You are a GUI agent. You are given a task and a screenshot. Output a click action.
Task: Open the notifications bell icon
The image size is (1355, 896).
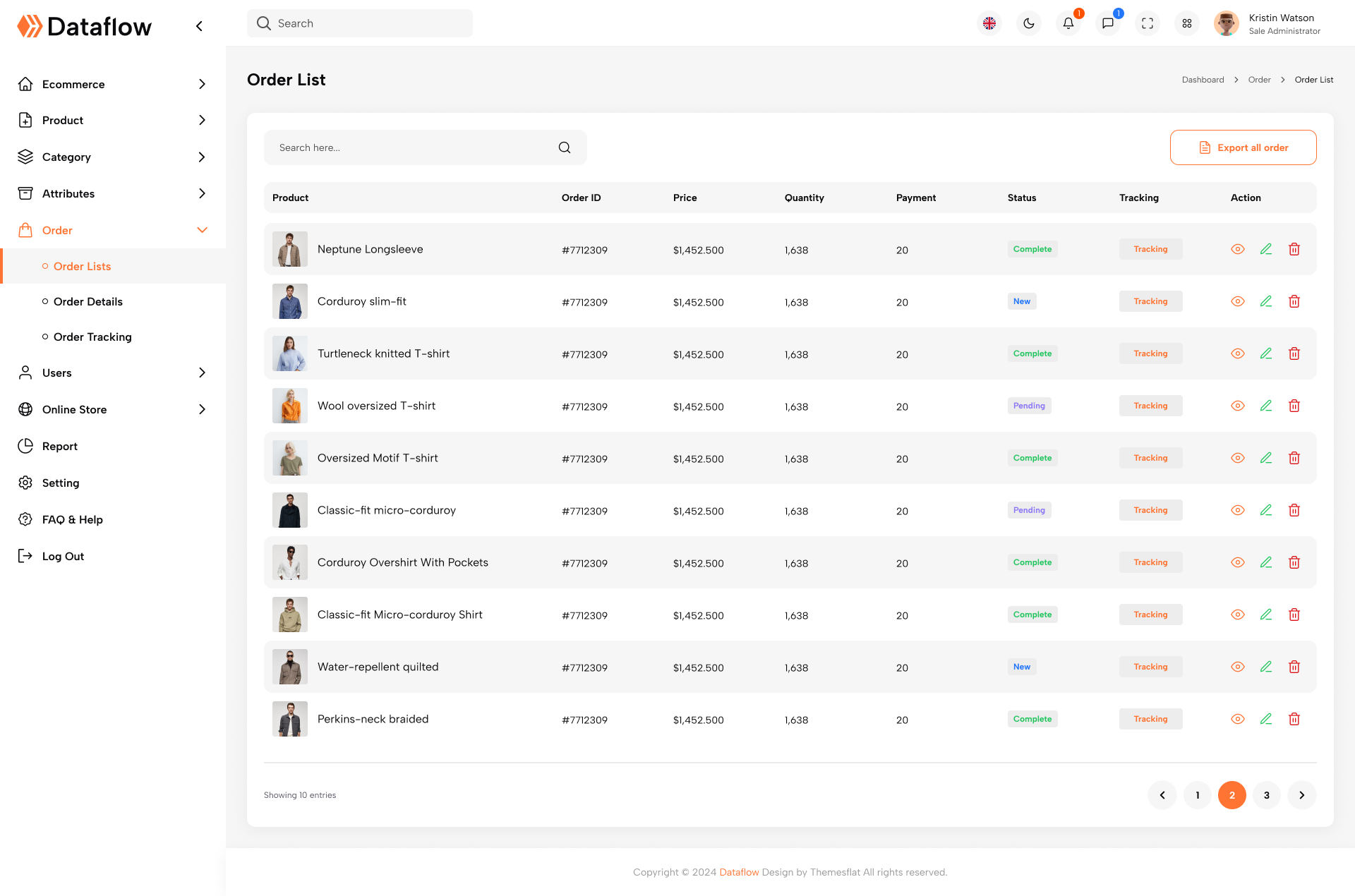pos(1068,23)
